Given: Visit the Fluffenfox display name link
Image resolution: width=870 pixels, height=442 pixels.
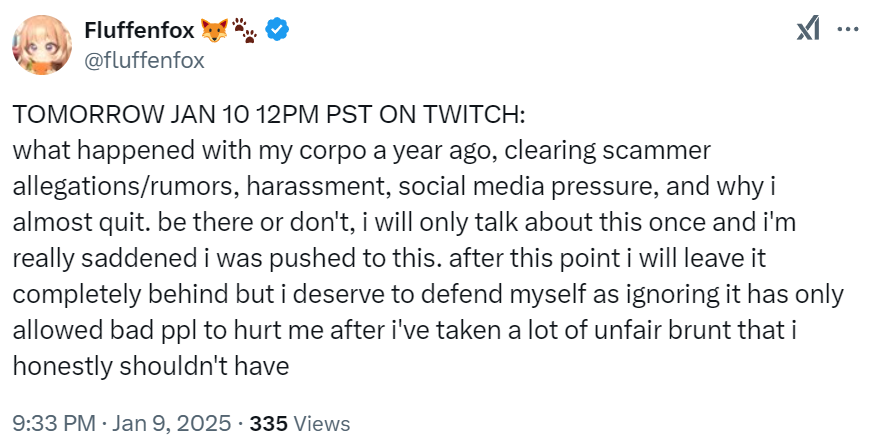Looking at the screenshot, I should [139, 30].
